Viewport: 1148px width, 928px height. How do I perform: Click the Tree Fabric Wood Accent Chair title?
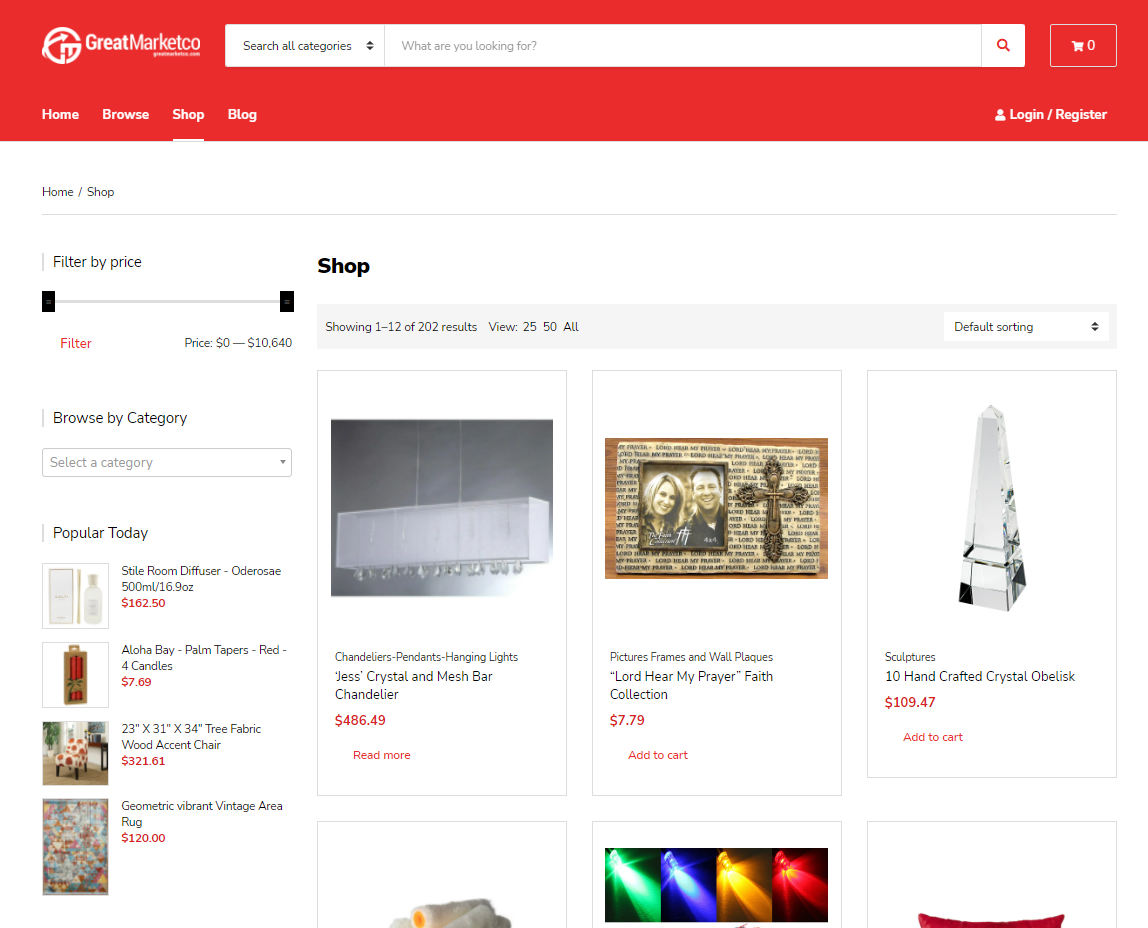(x=191, y=736)
